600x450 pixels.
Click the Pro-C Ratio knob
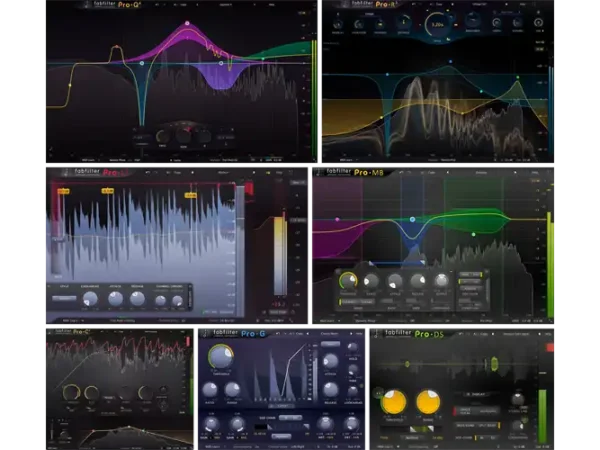91,393
